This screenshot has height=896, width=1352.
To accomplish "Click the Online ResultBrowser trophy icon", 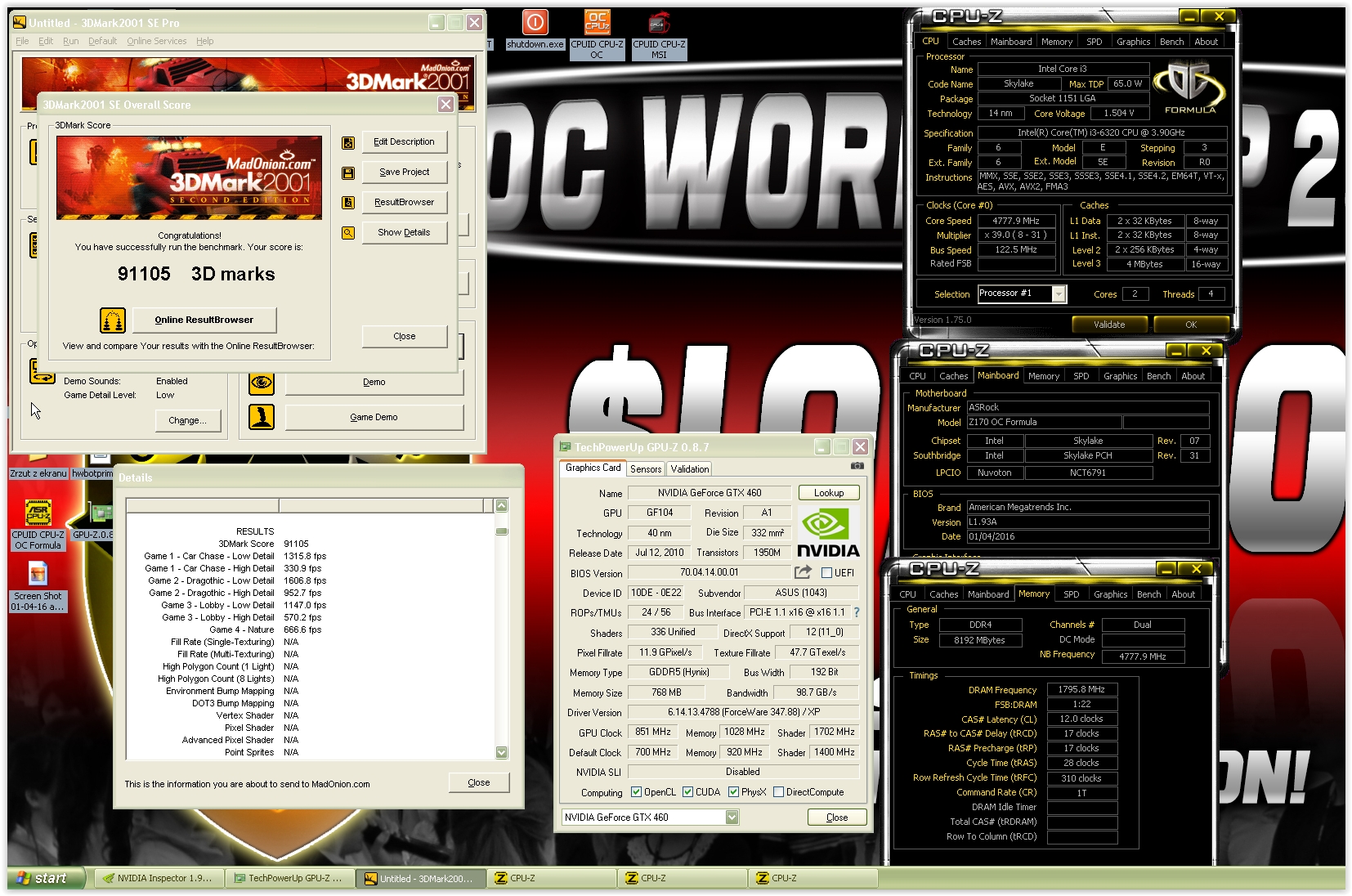I will pos(113,320).
